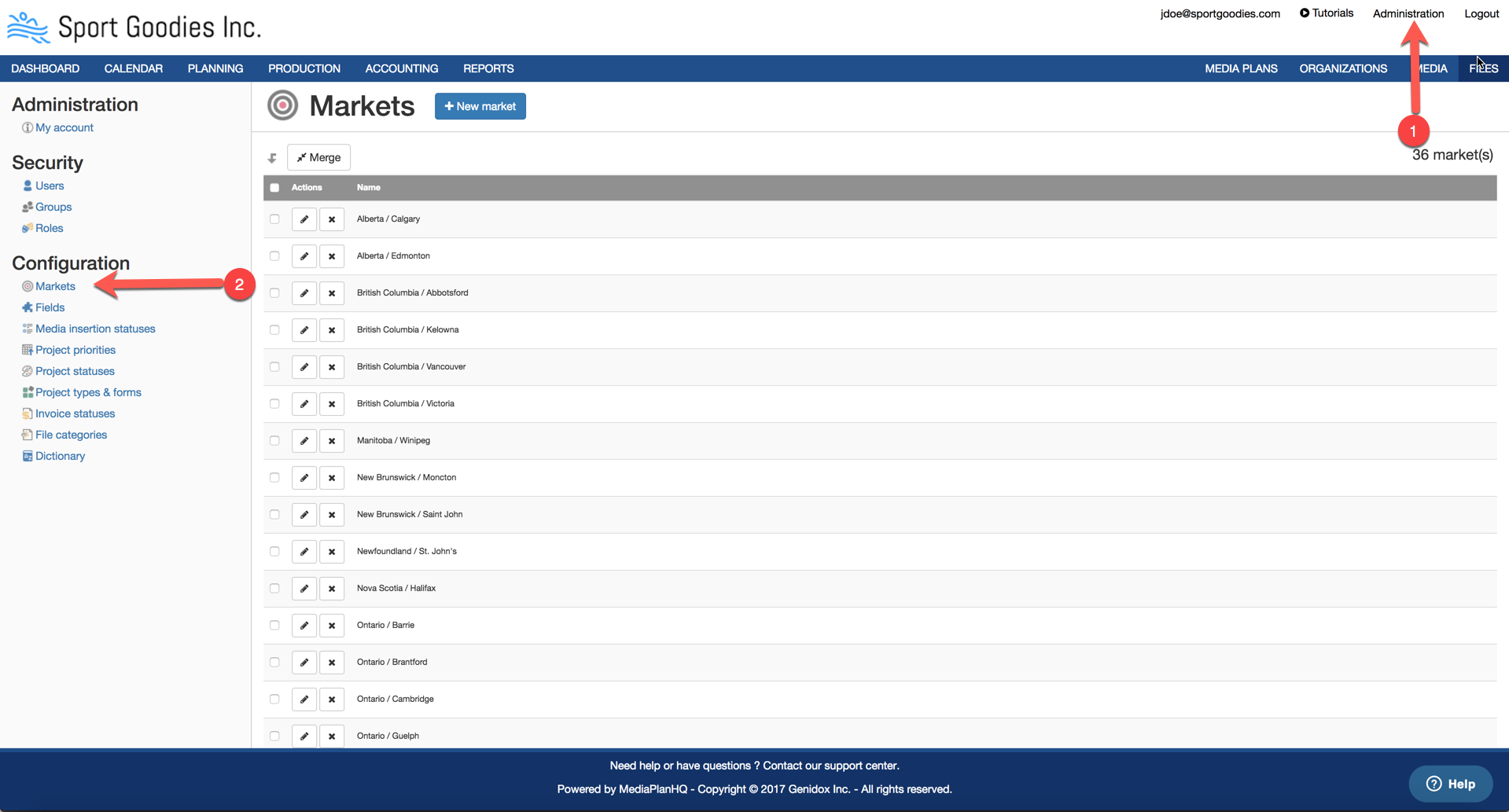Screen dimensions: 1509x812
Task: Toggle the select-all checkbox in table header
Action: [x=274, y=188]
